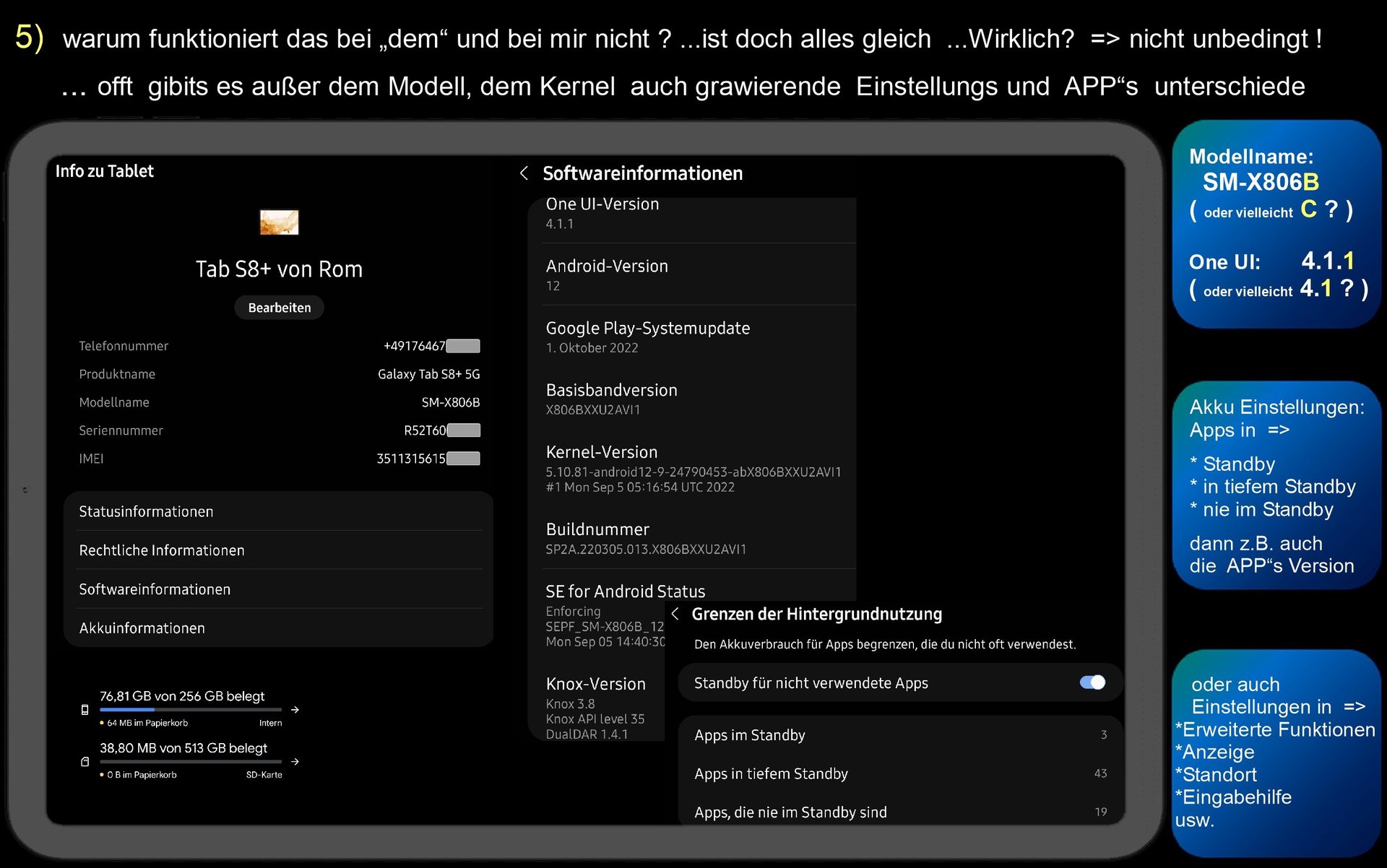Tap Buildnummer entry

692,538
